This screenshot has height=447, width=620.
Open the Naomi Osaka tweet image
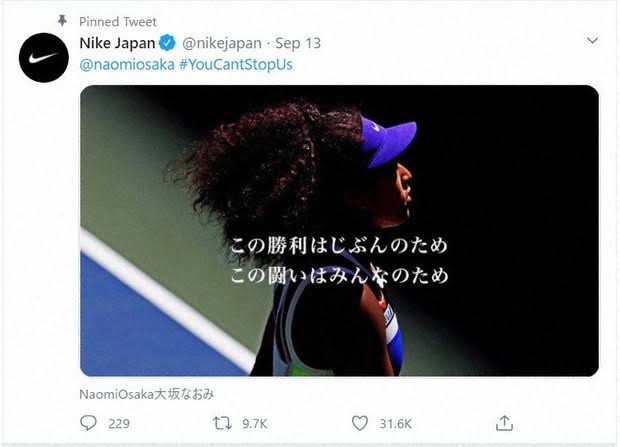[x=339, y=231]
